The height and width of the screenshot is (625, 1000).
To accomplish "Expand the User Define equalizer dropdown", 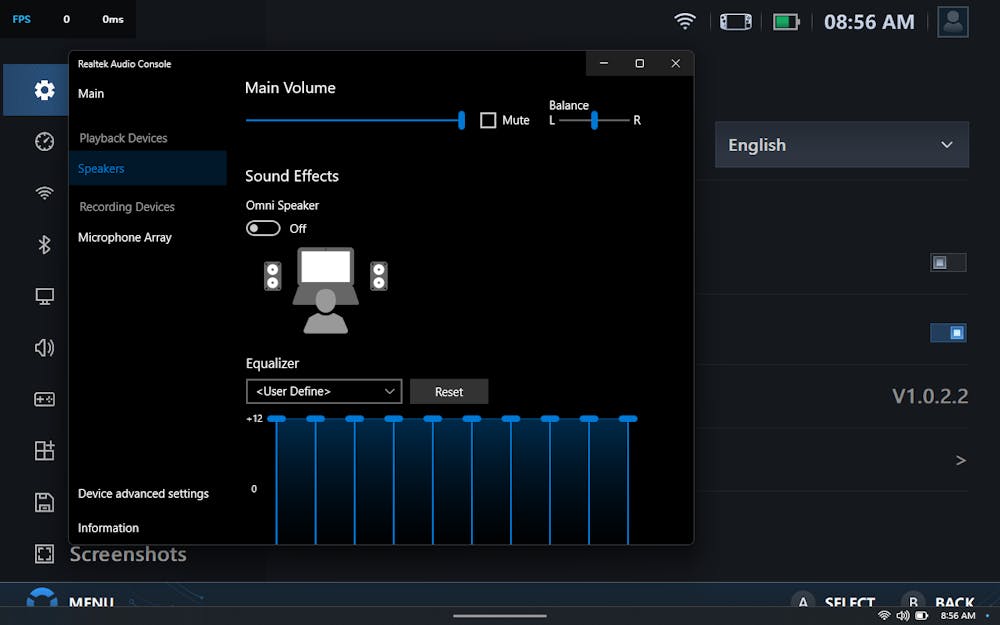I will point(324,391).
